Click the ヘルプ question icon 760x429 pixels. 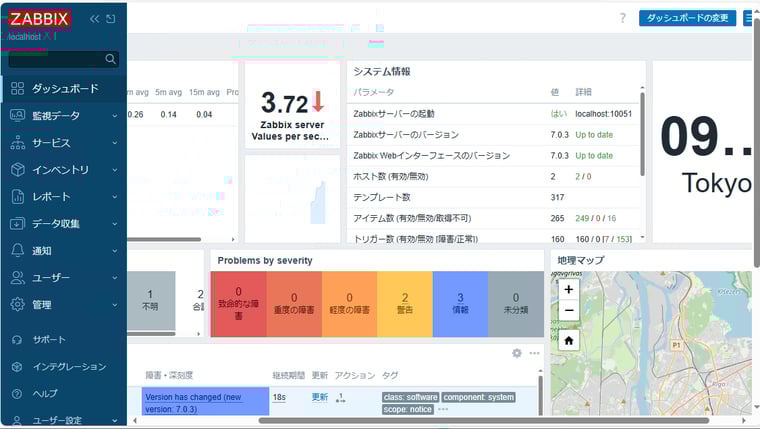tap(17, 394)
